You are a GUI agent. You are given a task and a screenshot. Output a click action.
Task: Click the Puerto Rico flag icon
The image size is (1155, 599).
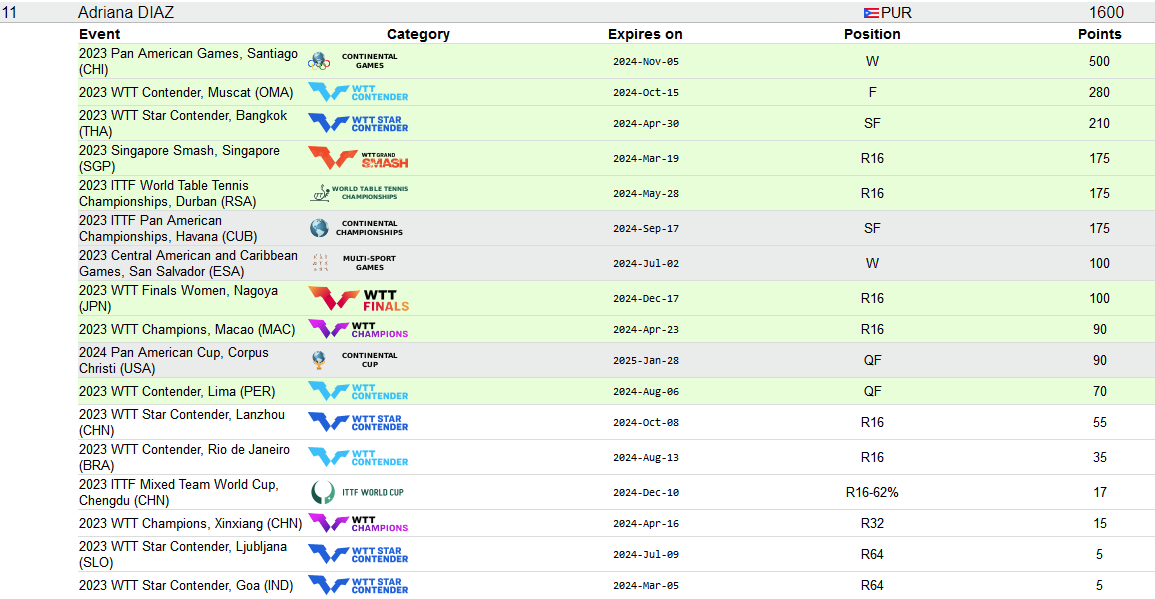point(871,13)
